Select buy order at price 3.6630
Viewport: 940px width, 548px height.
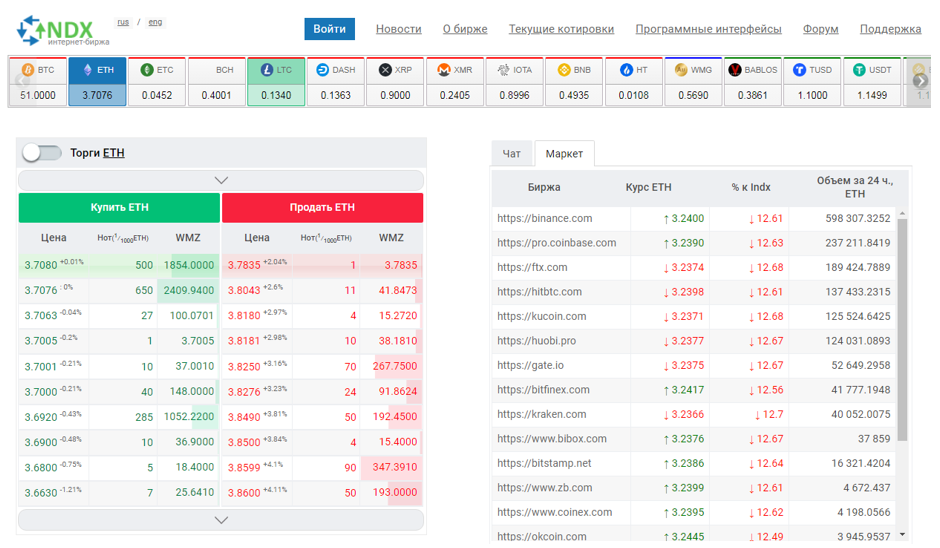[x=119, y=492]
